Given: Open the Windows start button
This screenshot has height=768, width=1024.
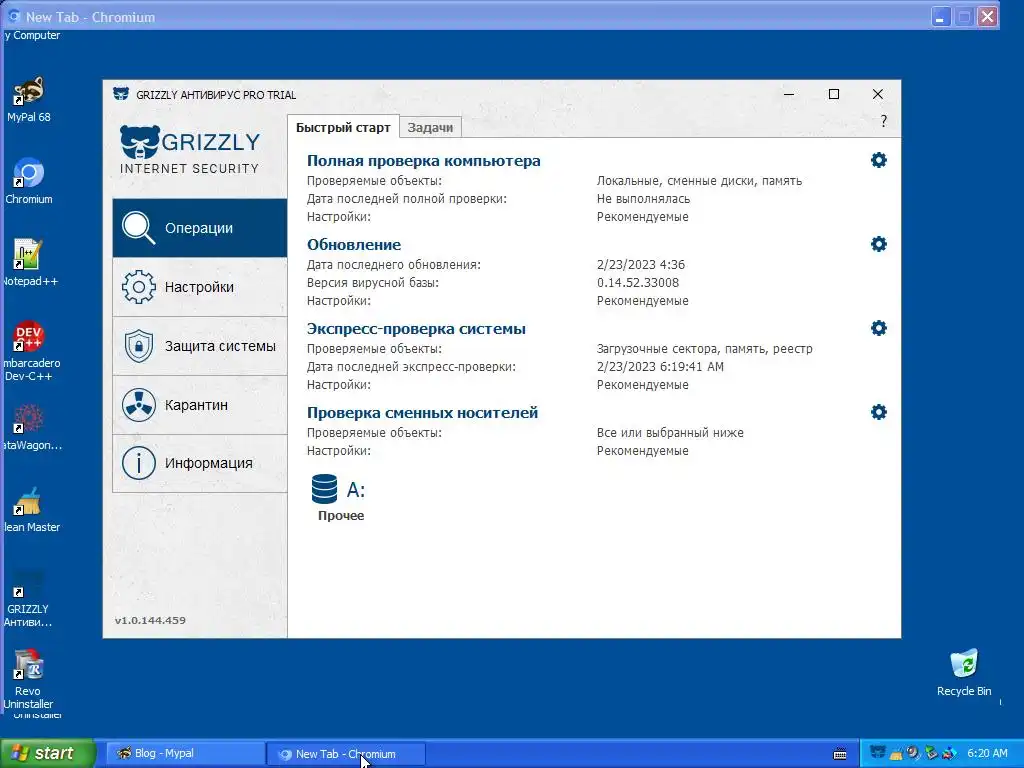Looking at the screenshot, I should (x=47, y=753).
